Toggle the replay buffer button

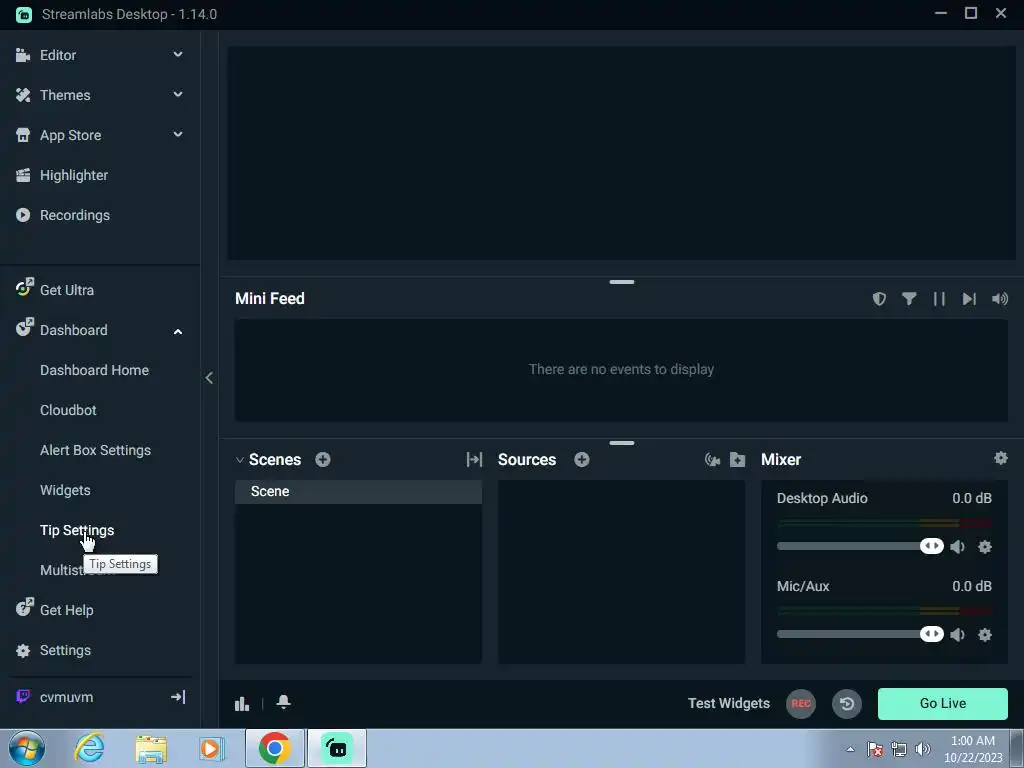(847, 704)
